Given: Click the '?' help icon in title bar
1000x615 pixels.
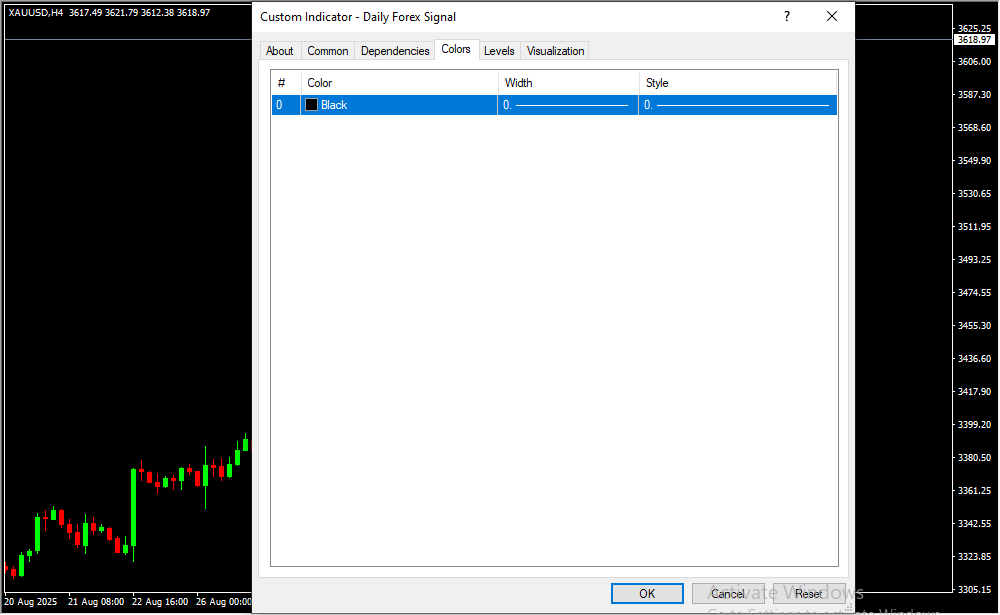Looking at the screenshot, I should [x=787, y=16].
